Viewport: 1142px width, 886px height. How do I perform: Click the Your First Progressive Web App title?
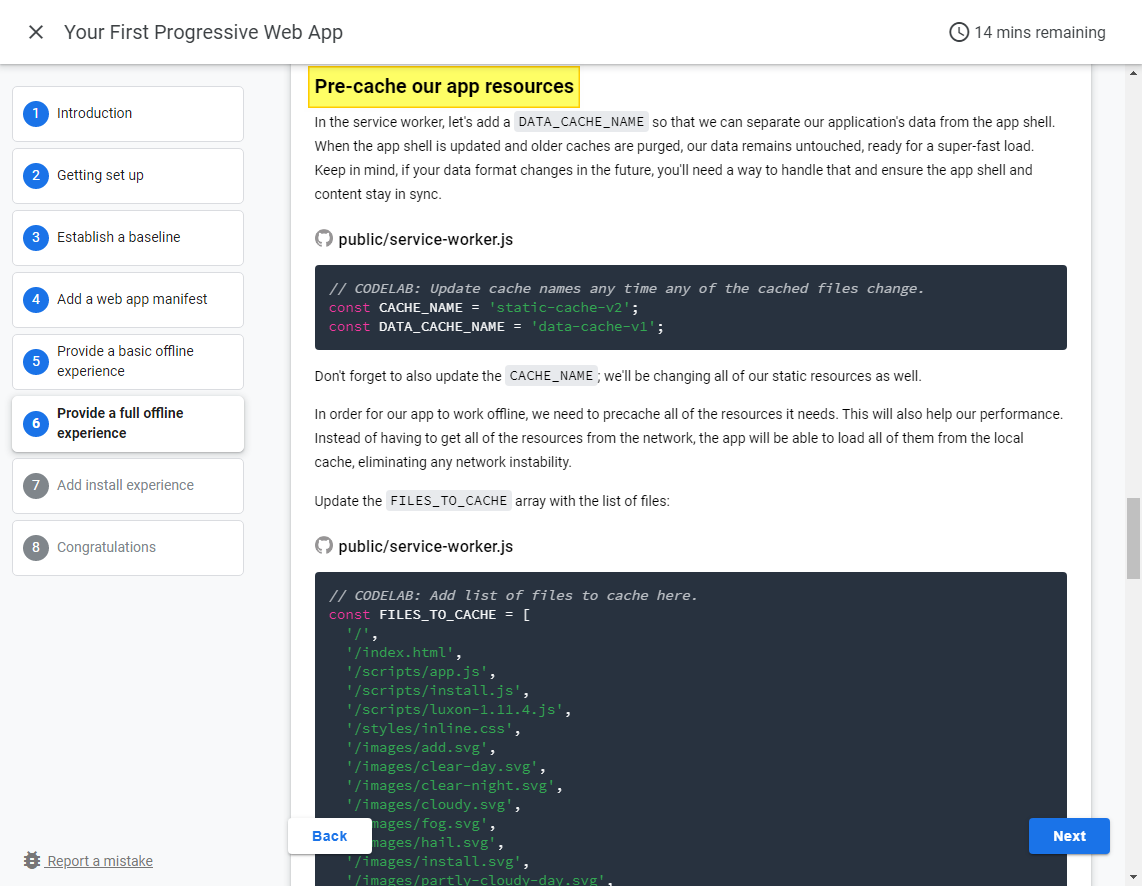[x=203, y=32]
